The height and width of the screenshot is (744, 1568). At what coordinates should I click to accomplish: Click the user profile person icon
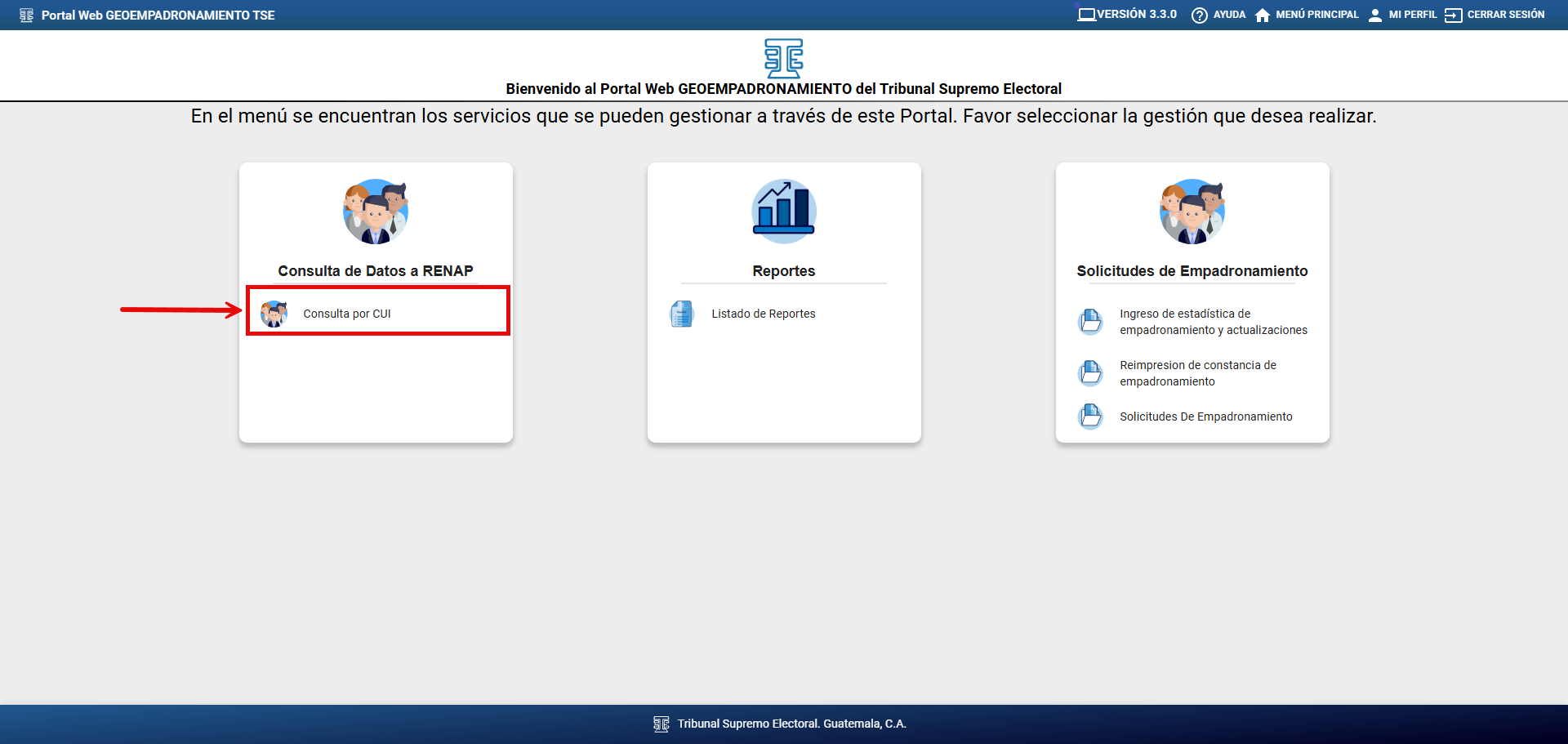pyautogui.click(x=1375, y=16)
